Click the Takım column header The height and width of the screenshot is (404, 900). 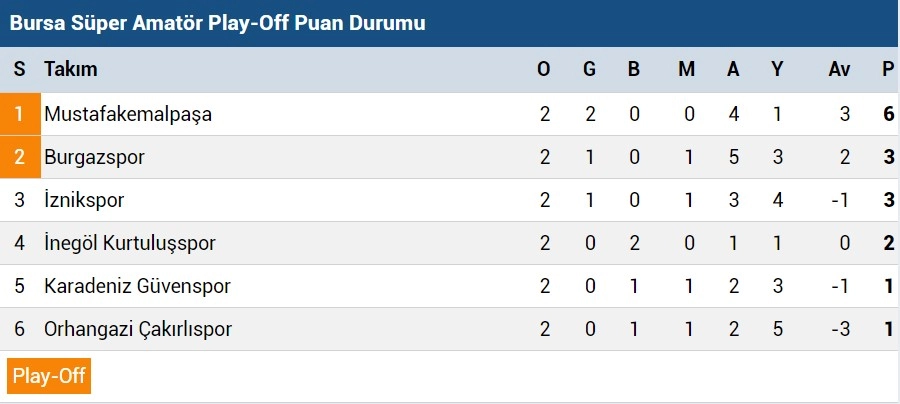click(x=71, y=69)
